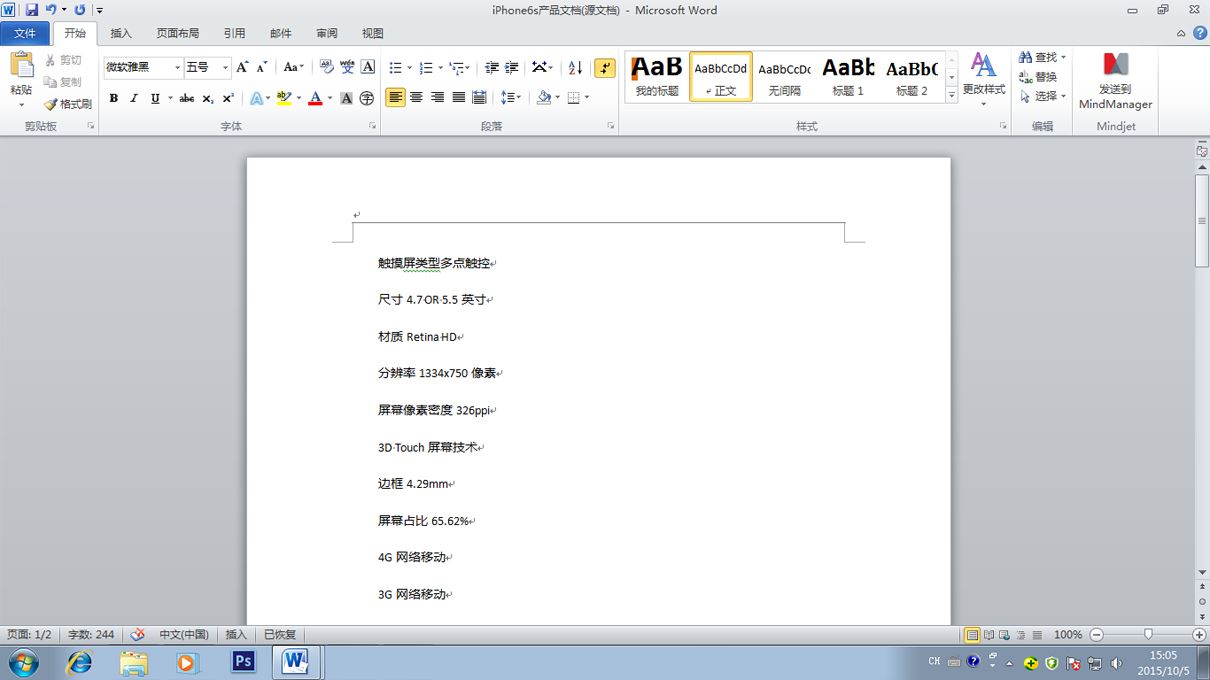The height and width of the screenshot is (680, 1210).
Task: Click the Change Styles (更改样式) button
Action: pyautogui.click(x=984, y=78)
